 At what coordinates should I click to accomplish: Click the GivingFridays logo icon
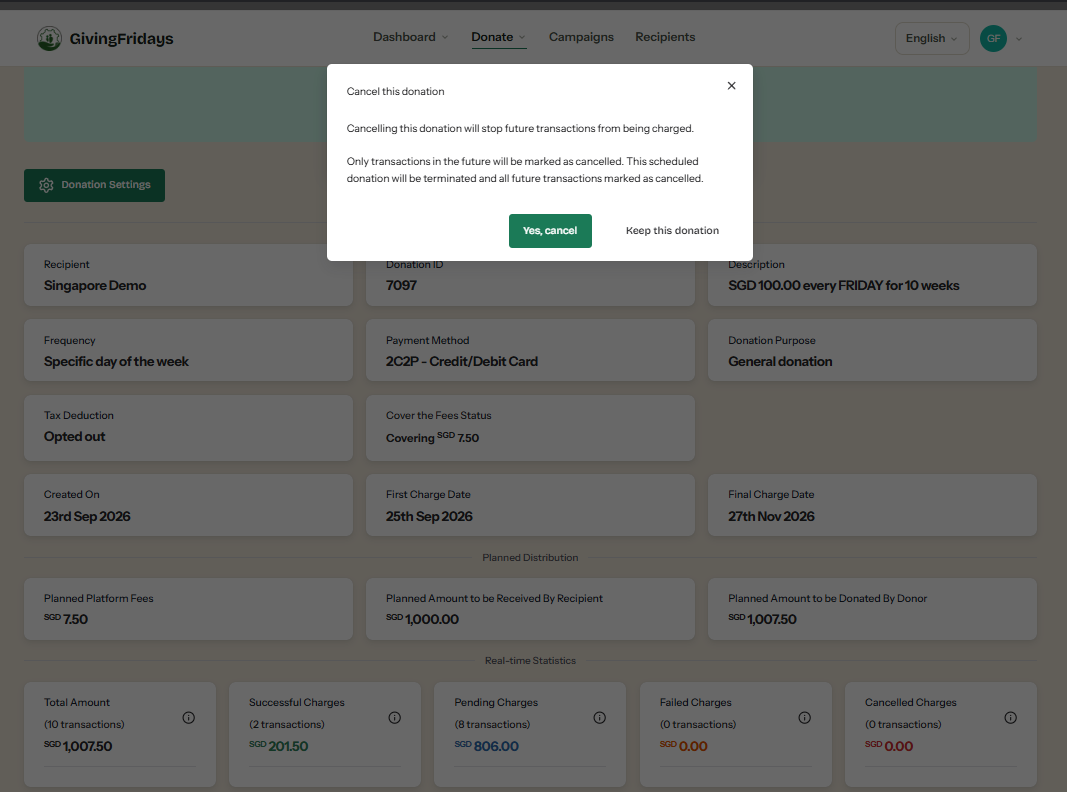point(49,39)
